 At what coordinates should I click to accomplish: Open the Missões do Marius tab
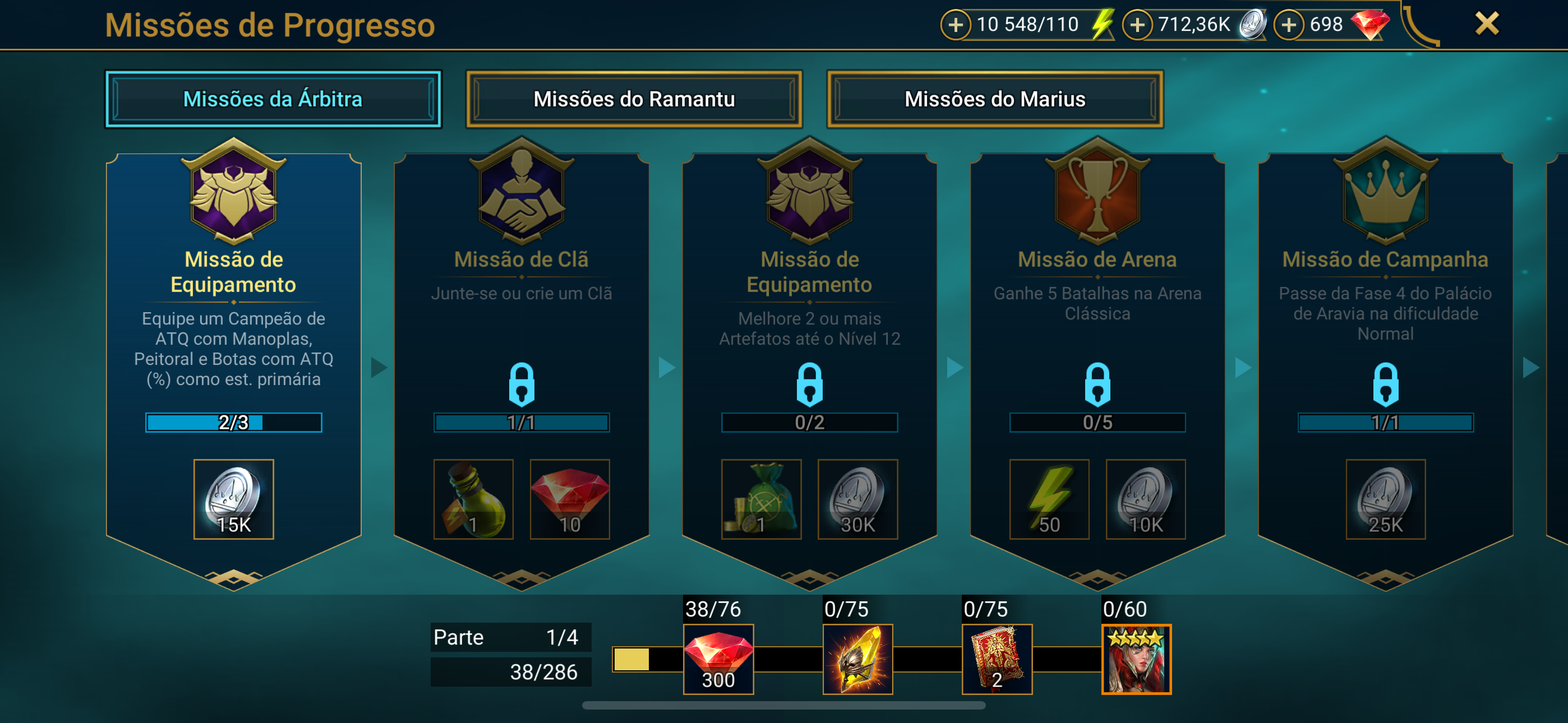tap(995, 99)
